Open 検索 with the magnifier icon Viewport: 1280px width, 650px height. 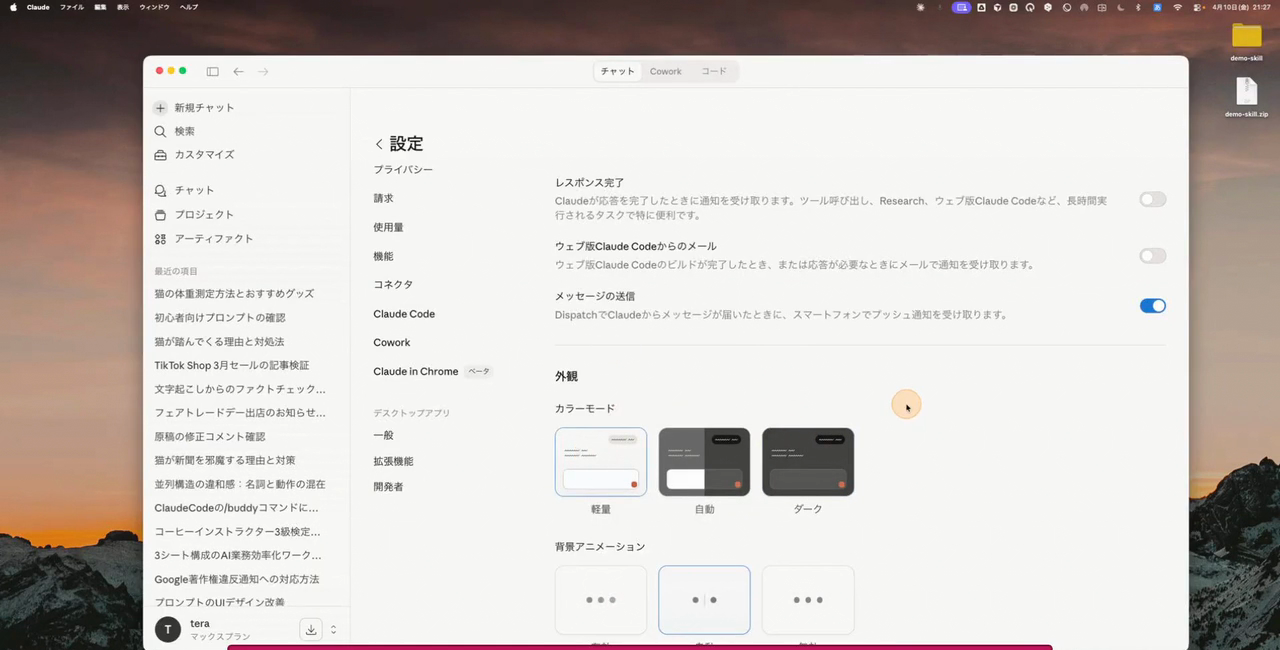pyautogui.click(x=160, y=131)
